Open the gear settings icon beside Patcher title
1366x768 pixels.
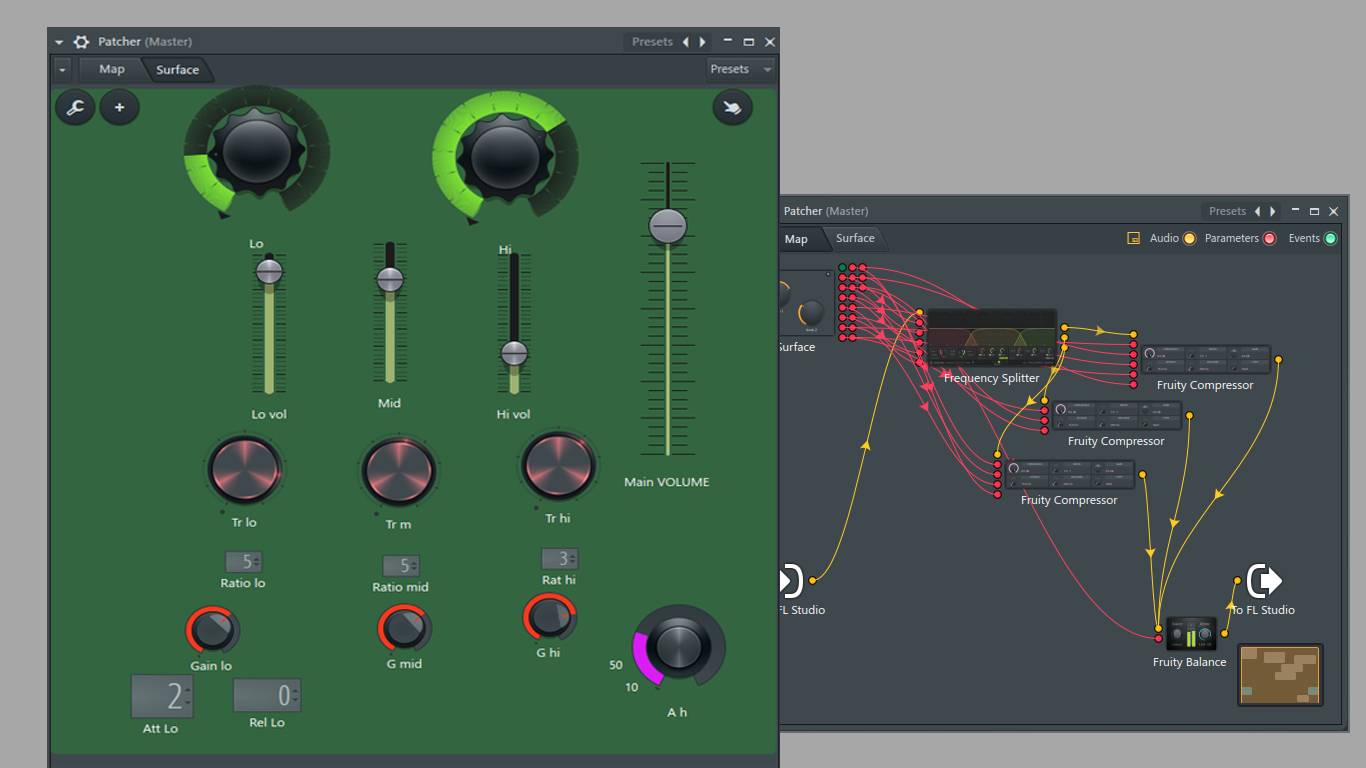[82, 42]
